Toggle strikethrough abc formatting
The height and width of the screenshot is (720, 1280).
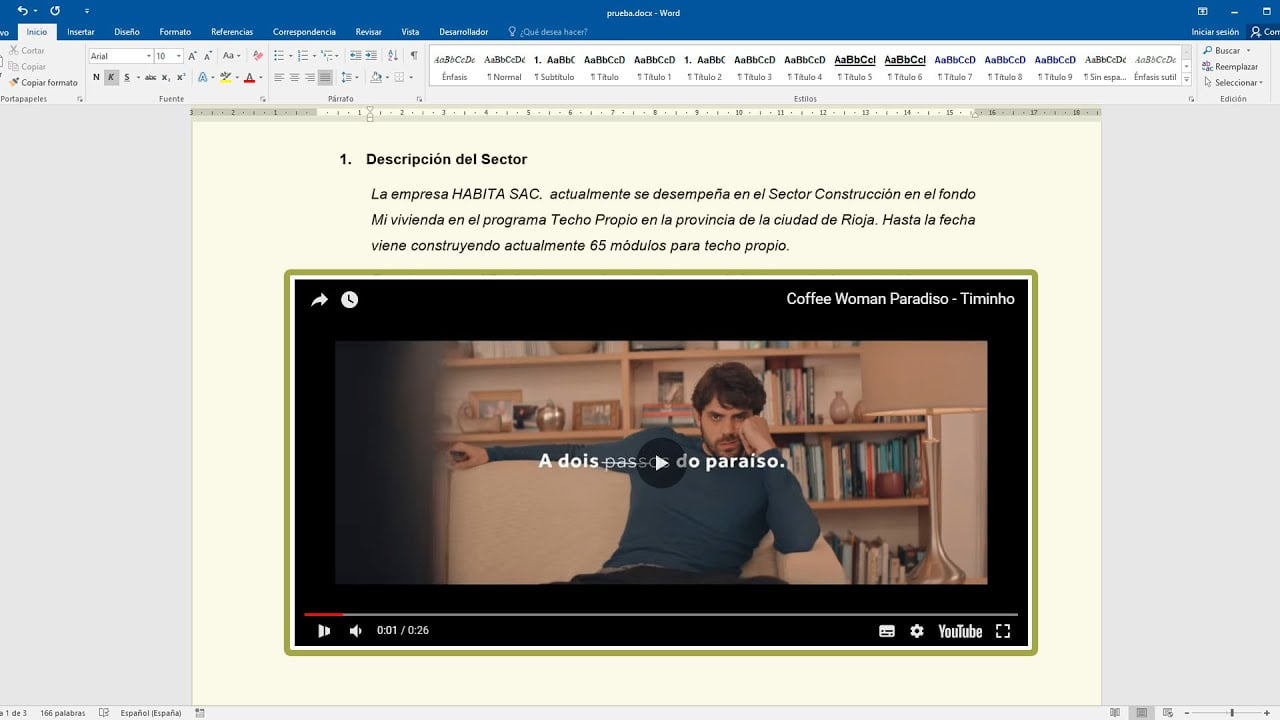point(150,77)
